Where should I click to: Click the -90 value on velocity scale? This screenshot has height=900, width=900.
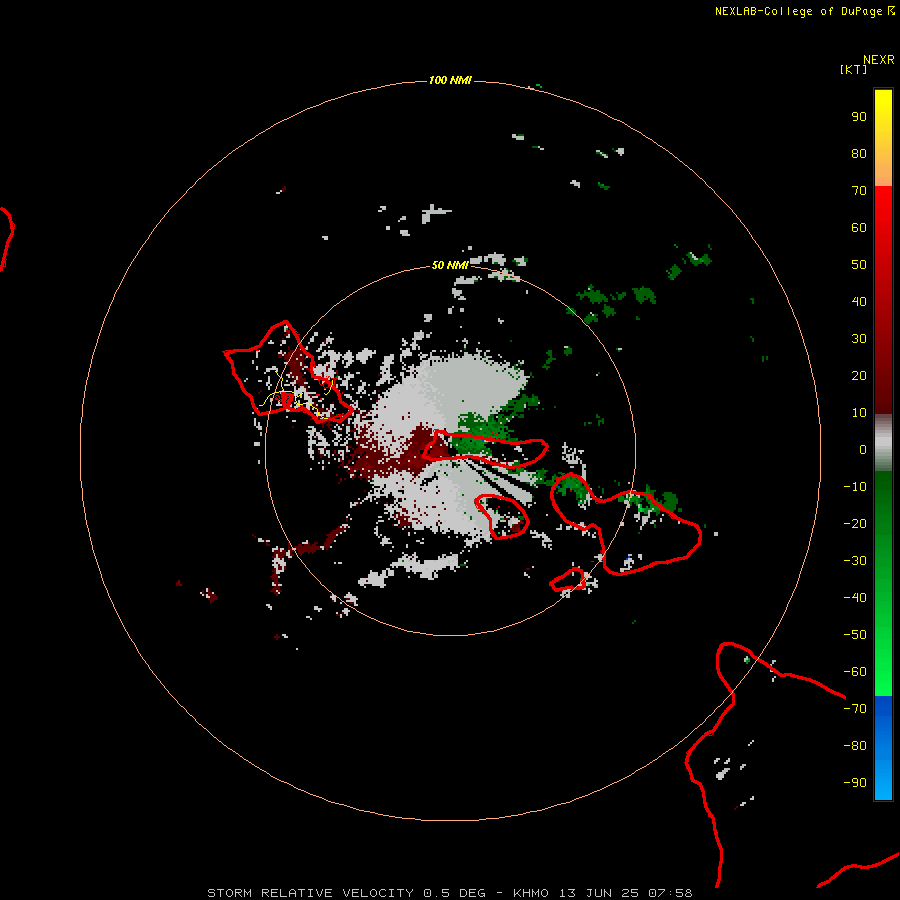[855, 783]
